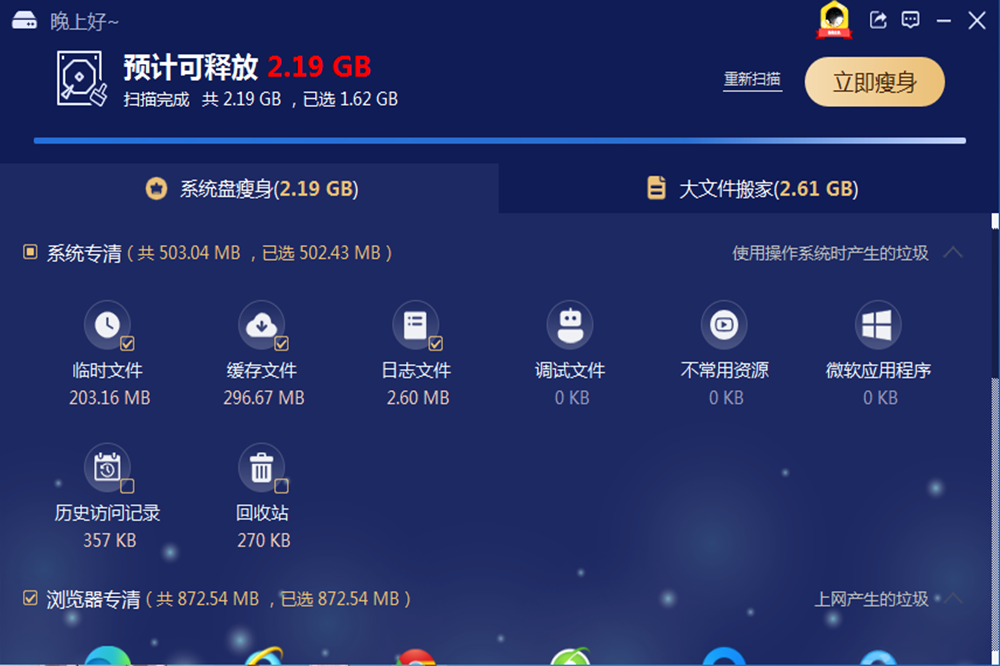Click the 历史访问记录 calendar icon
Viewport: 1000px width, 666px height.
click(x=107, y=467)
